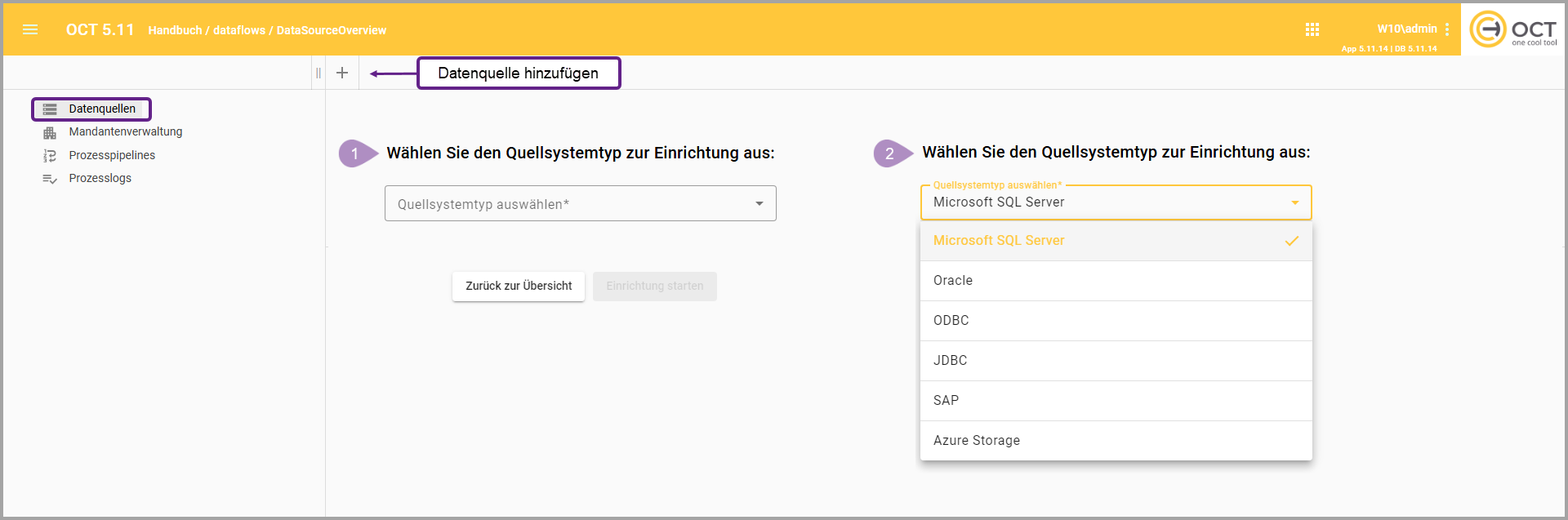The width and height of the screenshot is (1568, 520).
Task: Click the Mandantenverwaltung building icon
Action: 50,132
